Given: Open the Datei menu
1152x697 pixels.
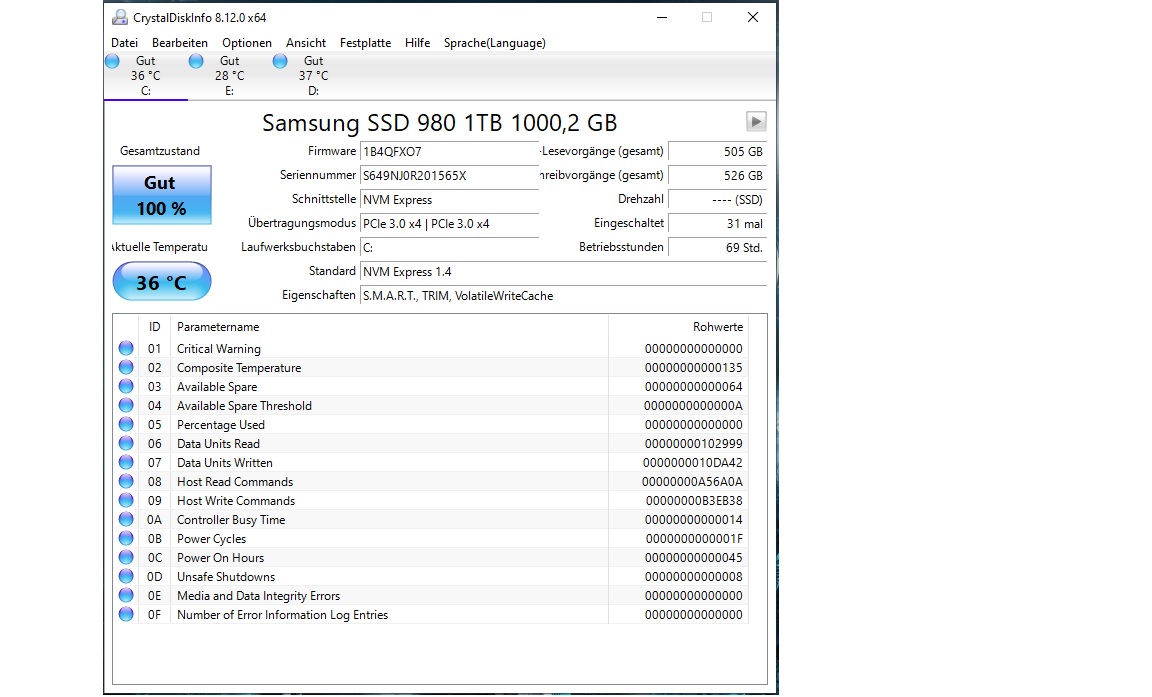Looking at the screenshot, I should coord(124,43).
